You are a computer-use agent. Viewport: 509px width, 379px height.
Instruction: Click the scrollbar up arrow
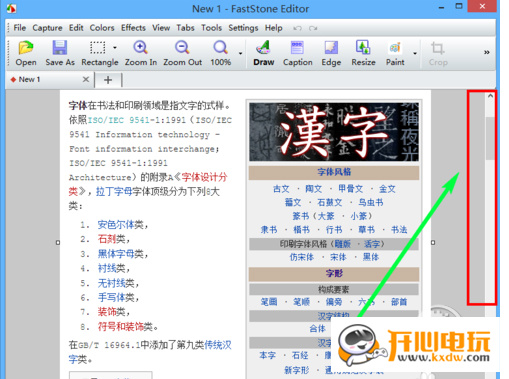490,96
